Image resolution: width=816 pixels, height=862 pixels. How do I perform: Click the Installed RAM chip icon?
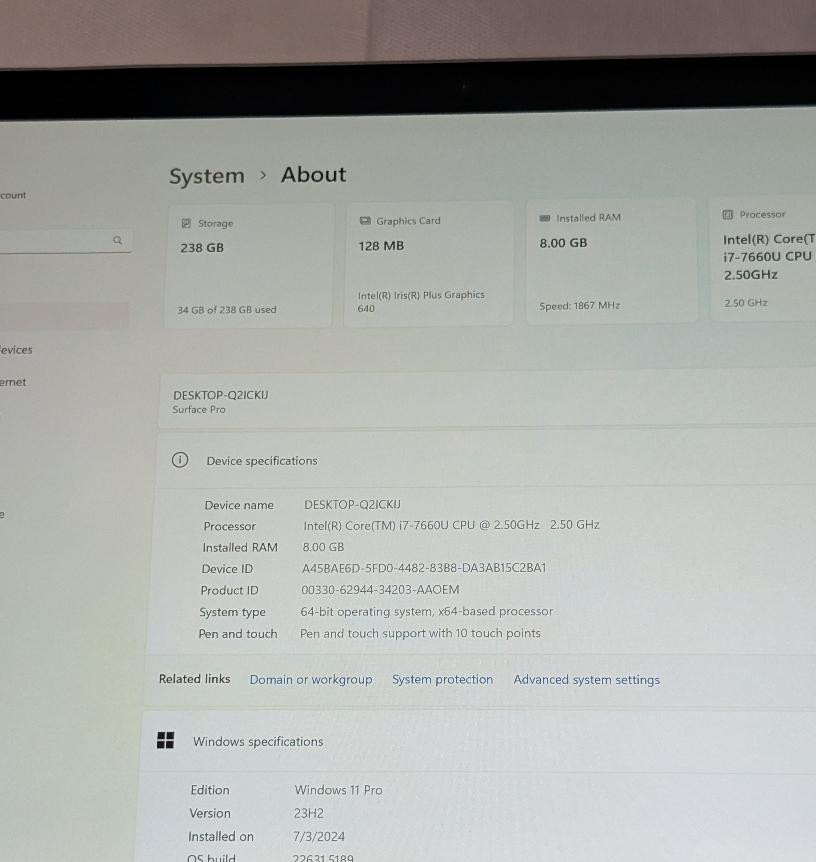(545, 218)
